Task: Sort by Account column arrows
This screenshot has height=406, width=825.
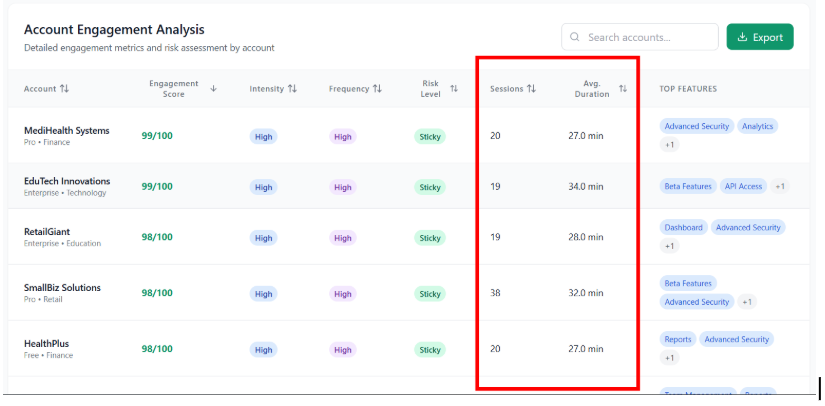Action: click(x=64, y=89)
